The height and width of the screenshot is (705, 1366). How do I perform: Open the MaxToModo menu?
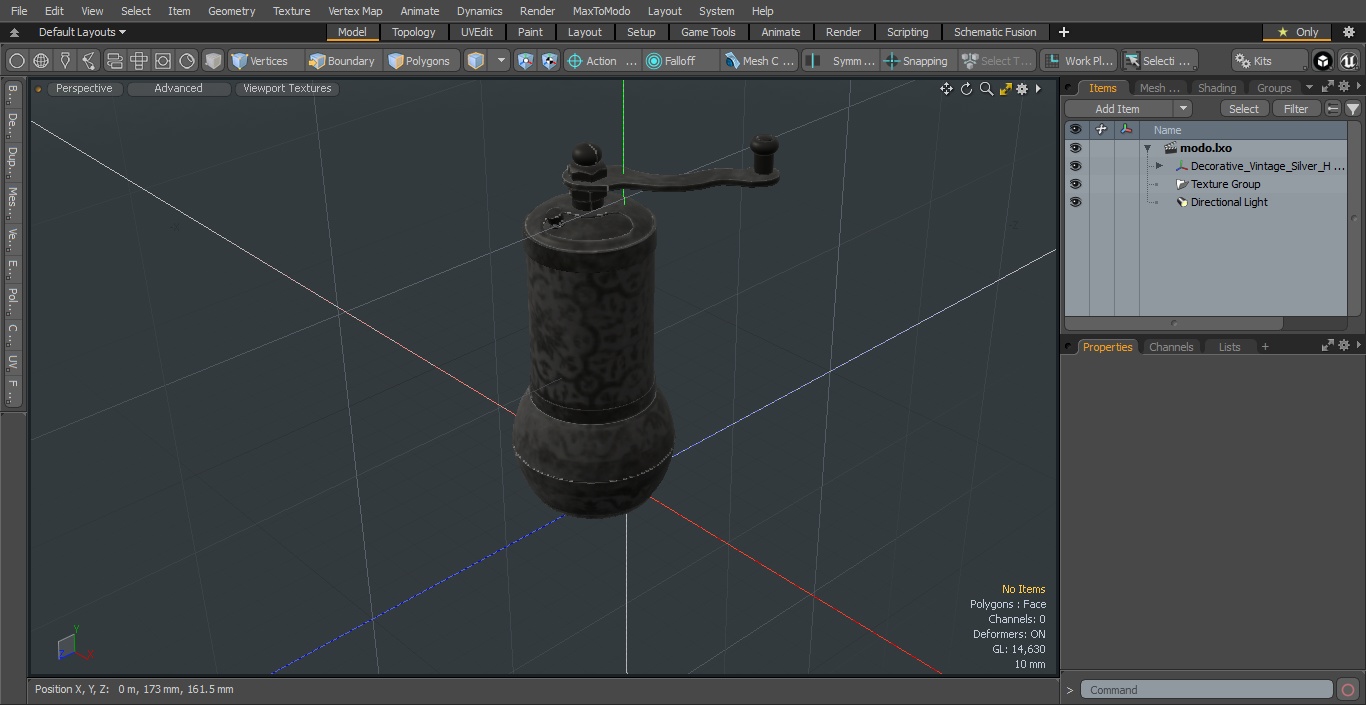(601, 11)
